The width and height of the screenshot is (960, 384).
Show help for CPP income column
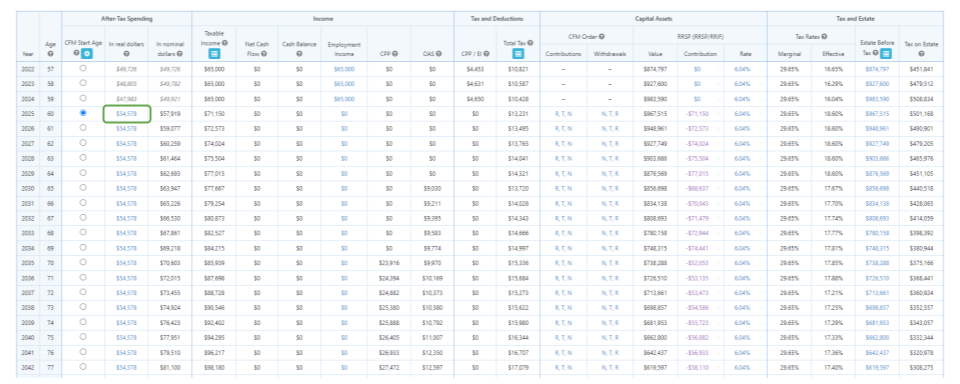396,54
